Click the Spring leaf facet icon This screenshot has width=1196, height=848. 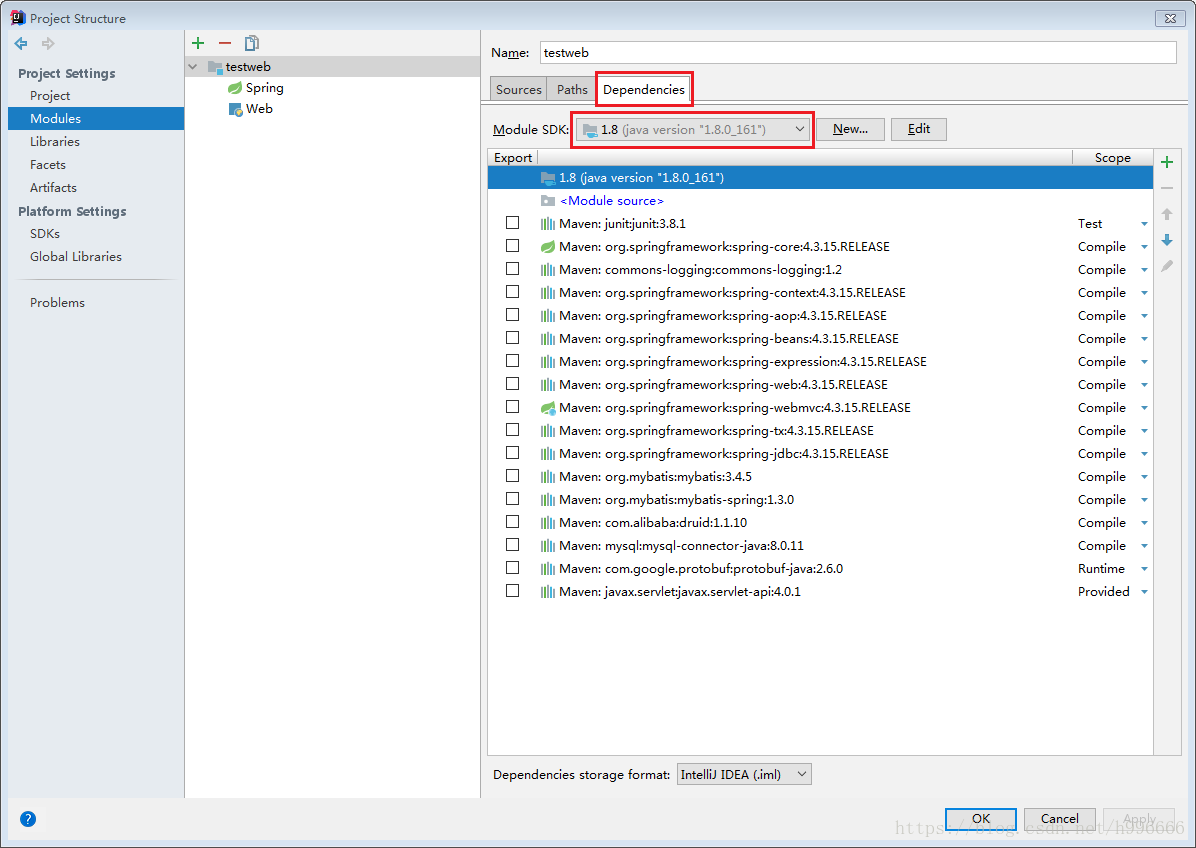pyautogui.click(x=235, y=88)
